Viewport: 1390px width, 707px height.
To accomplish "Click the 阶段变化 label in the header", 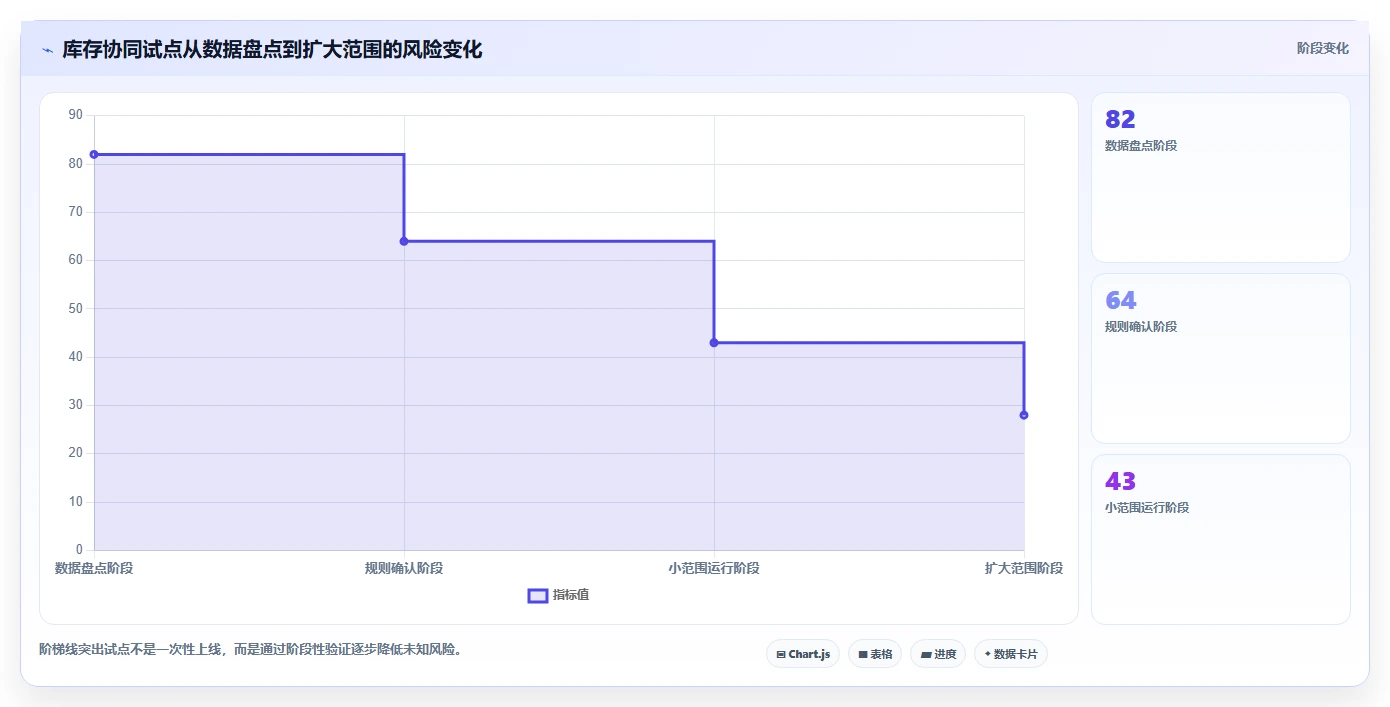I will click(x=1322, y=48).
